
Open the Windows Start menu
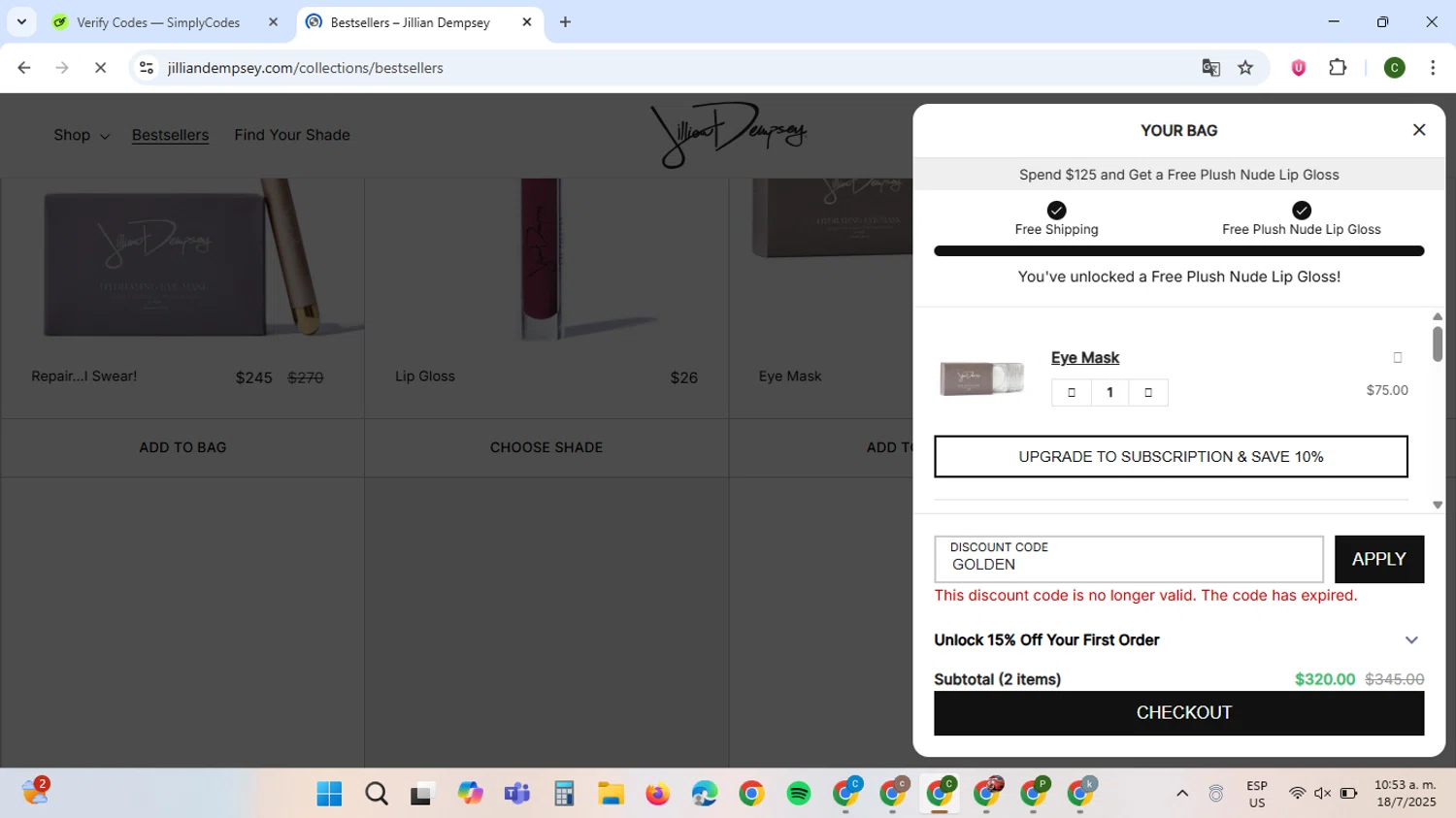pos(329,794)
